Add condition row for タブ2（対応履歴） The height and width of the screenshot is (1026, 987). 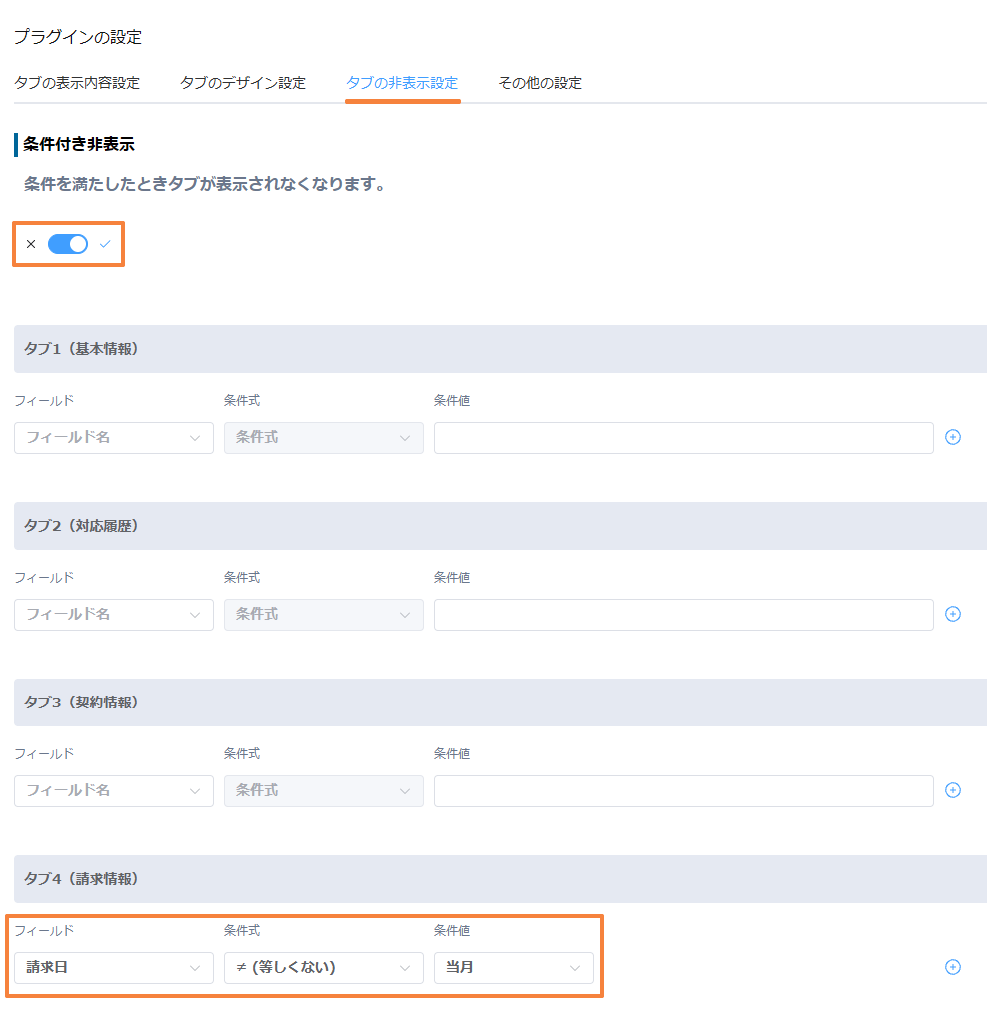tap(953, 614)
